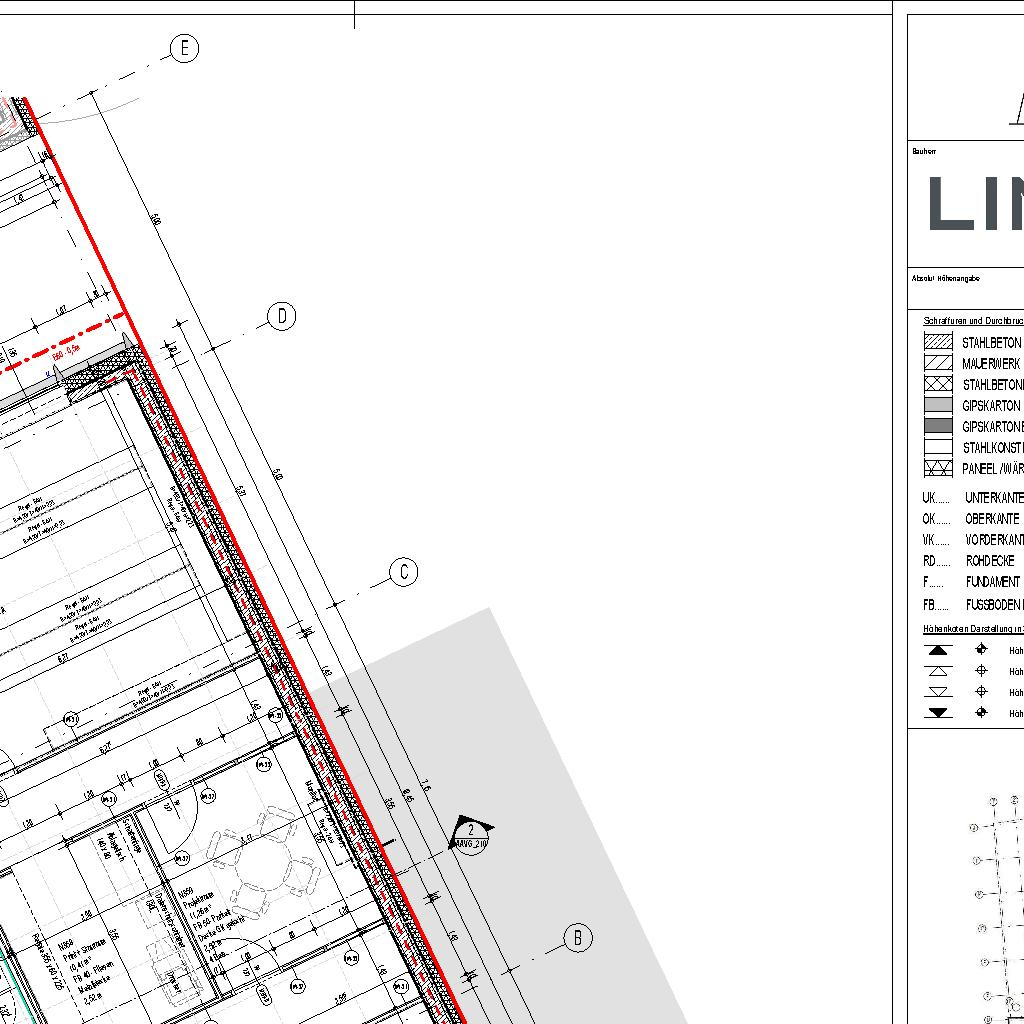
Task: Select grid axis bubble D
Action: click(x=281, y=316)
